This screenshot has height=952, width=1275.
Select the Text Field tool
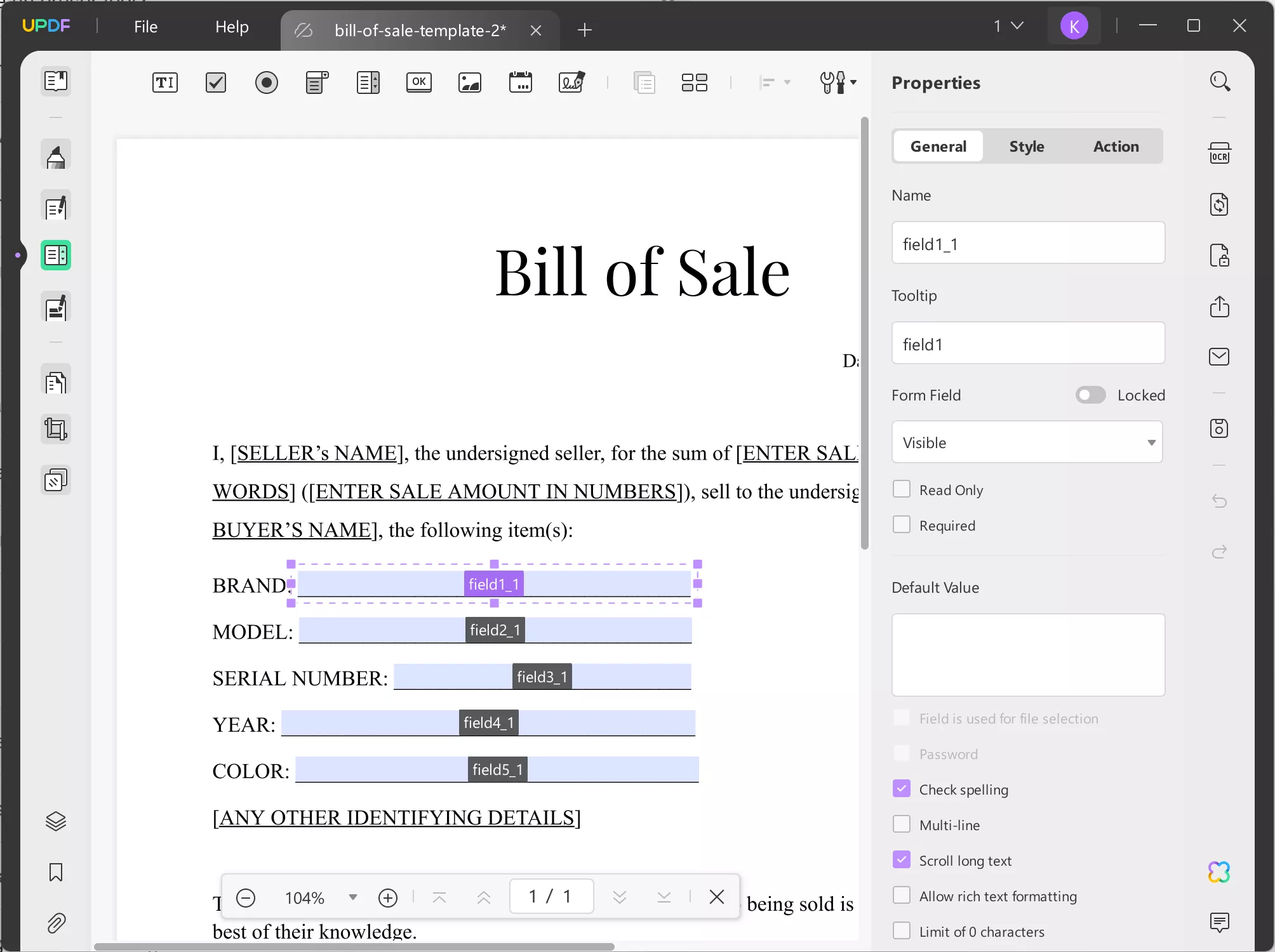pyautogui.click(x=165, y=83)
